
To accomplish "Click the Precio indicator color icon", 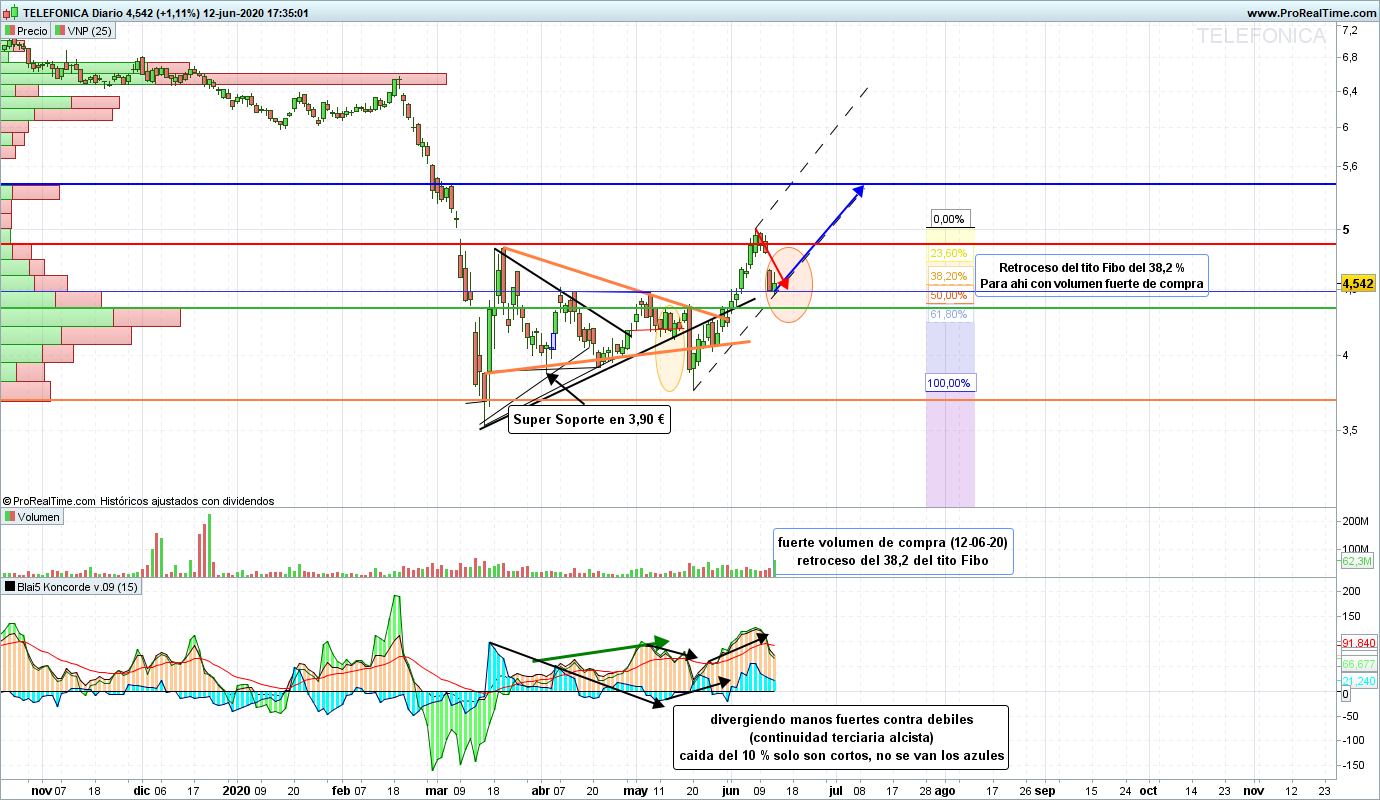I will [11, 31].
